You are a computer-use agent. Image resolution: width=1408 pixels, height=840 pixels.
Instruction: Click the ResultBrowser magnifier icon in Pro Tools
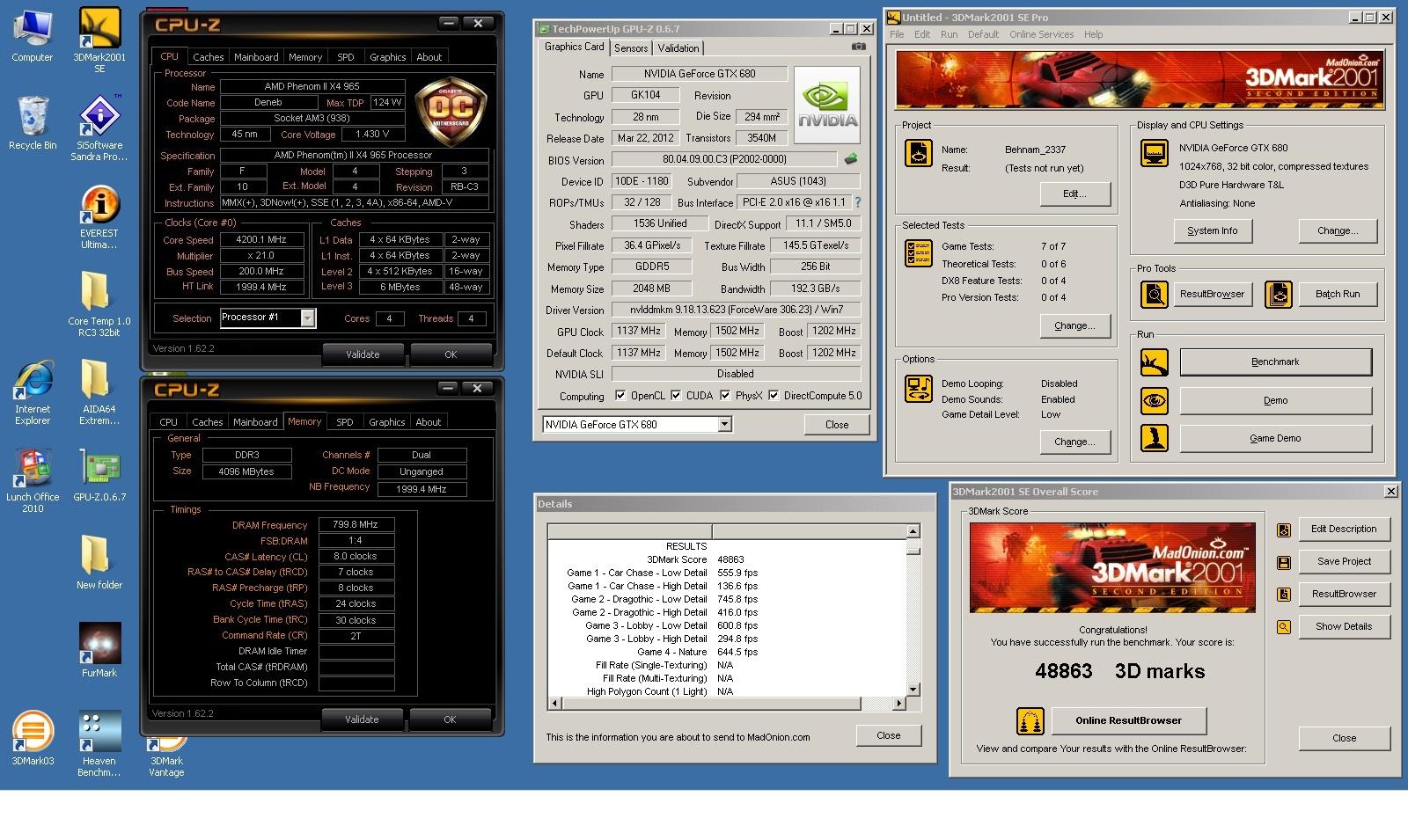[x=1155, y=295]
